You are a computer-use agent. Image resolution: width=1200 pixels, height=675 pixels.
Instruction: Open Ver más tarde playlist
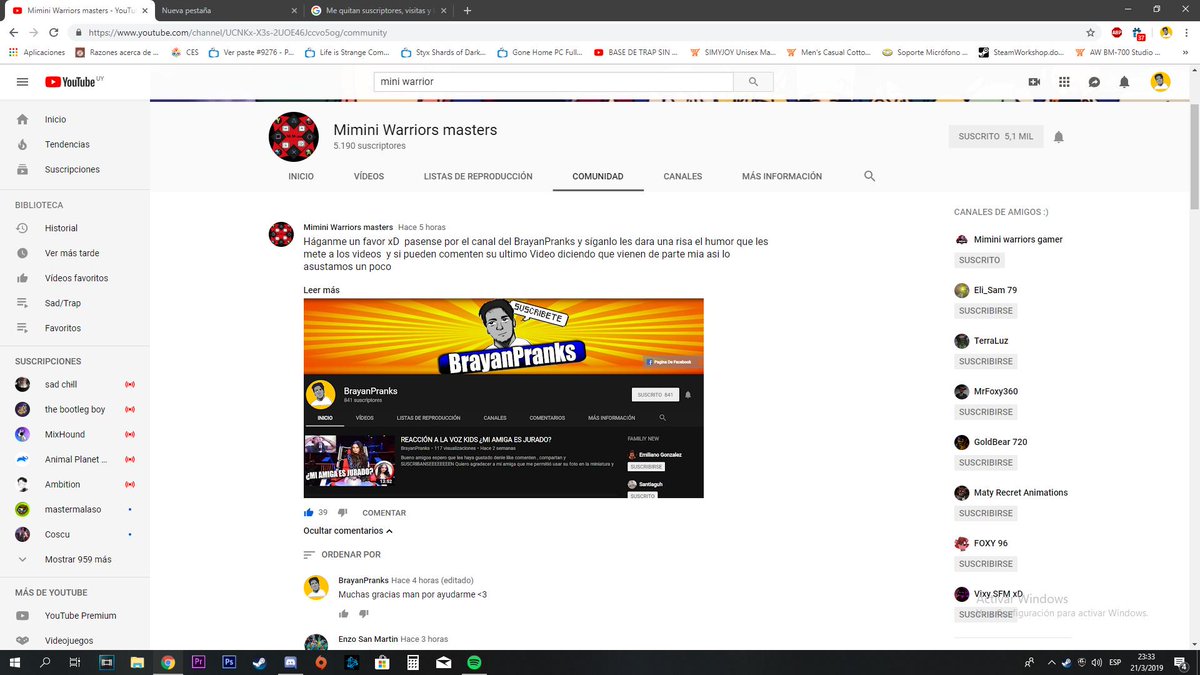tap(75, 253)
